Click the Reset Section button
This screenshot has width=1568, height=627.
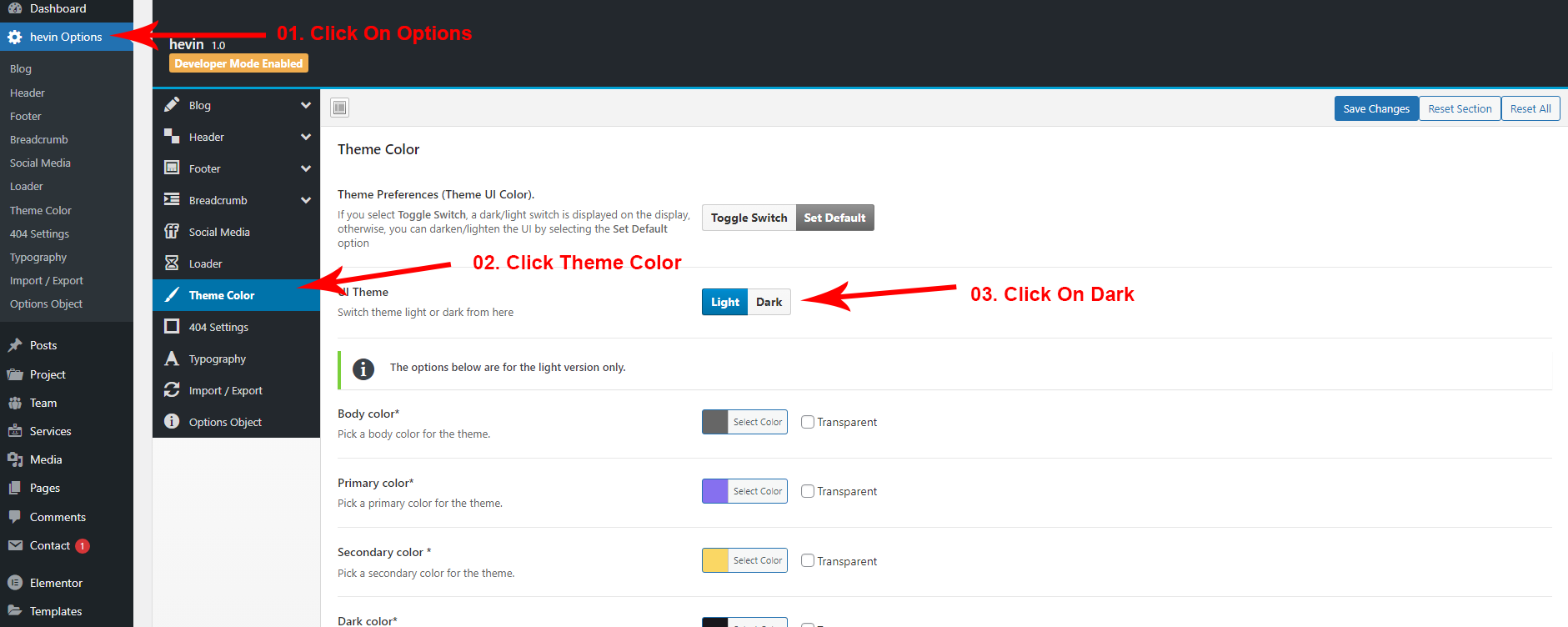click(1459, 108)
